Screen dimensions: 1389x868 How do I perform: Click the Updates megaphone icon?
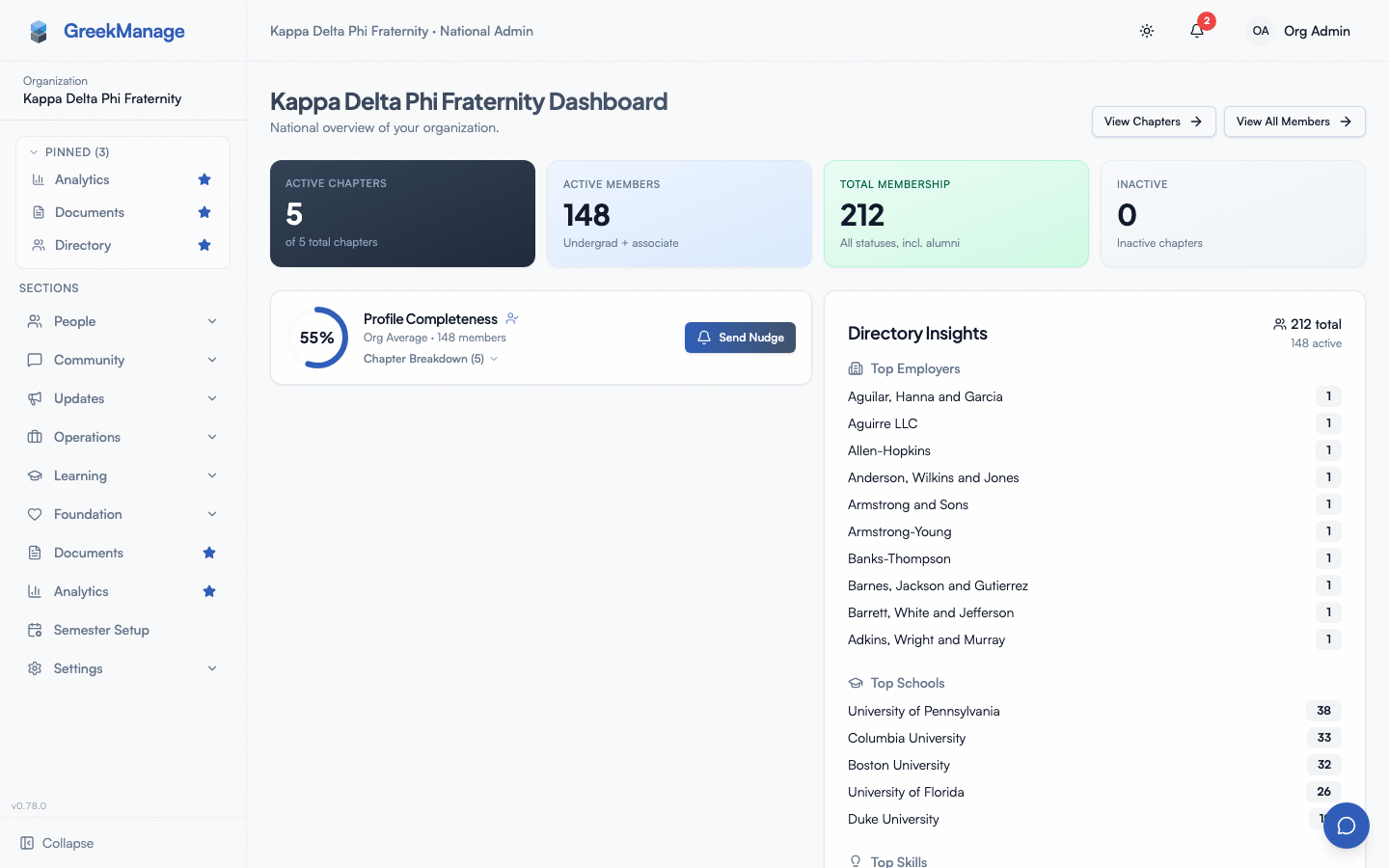point(35,398)
